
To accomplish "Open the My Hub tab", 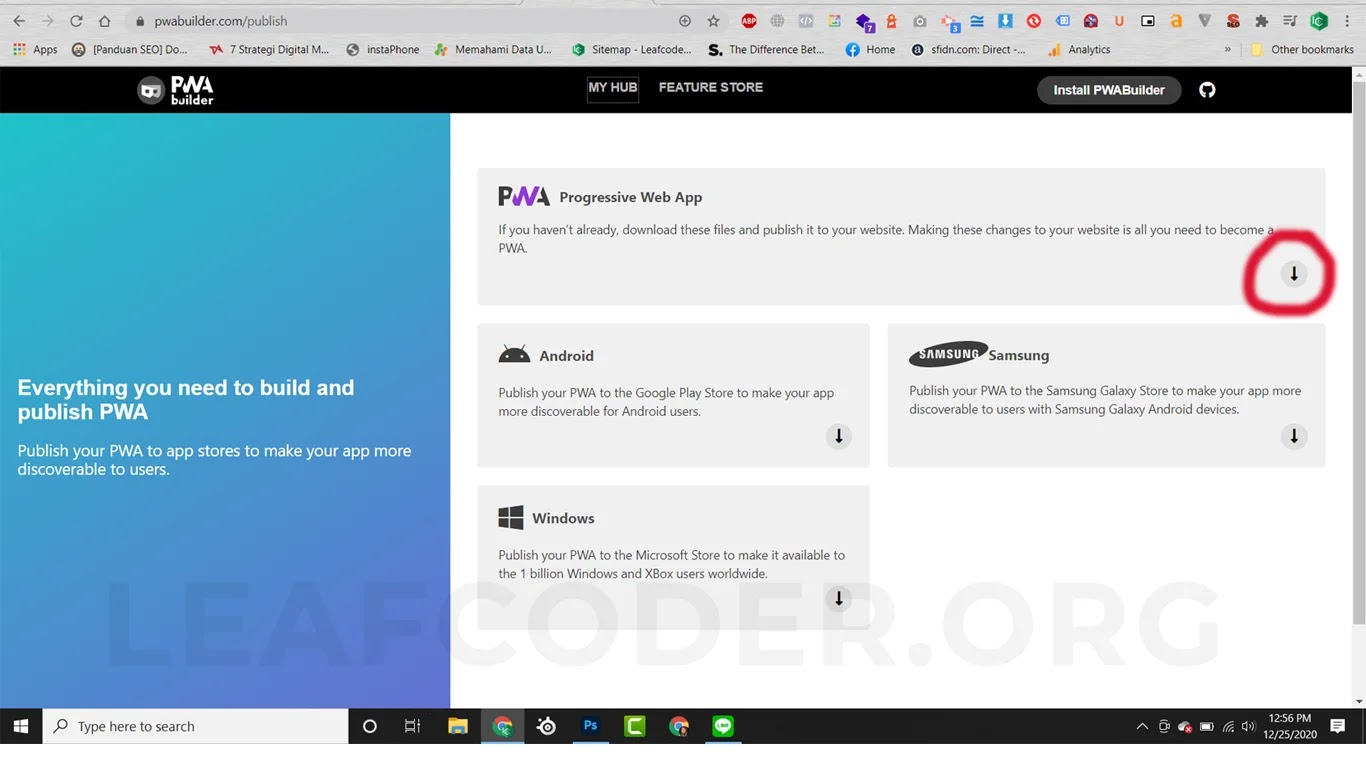I will (x=612, y=87).
